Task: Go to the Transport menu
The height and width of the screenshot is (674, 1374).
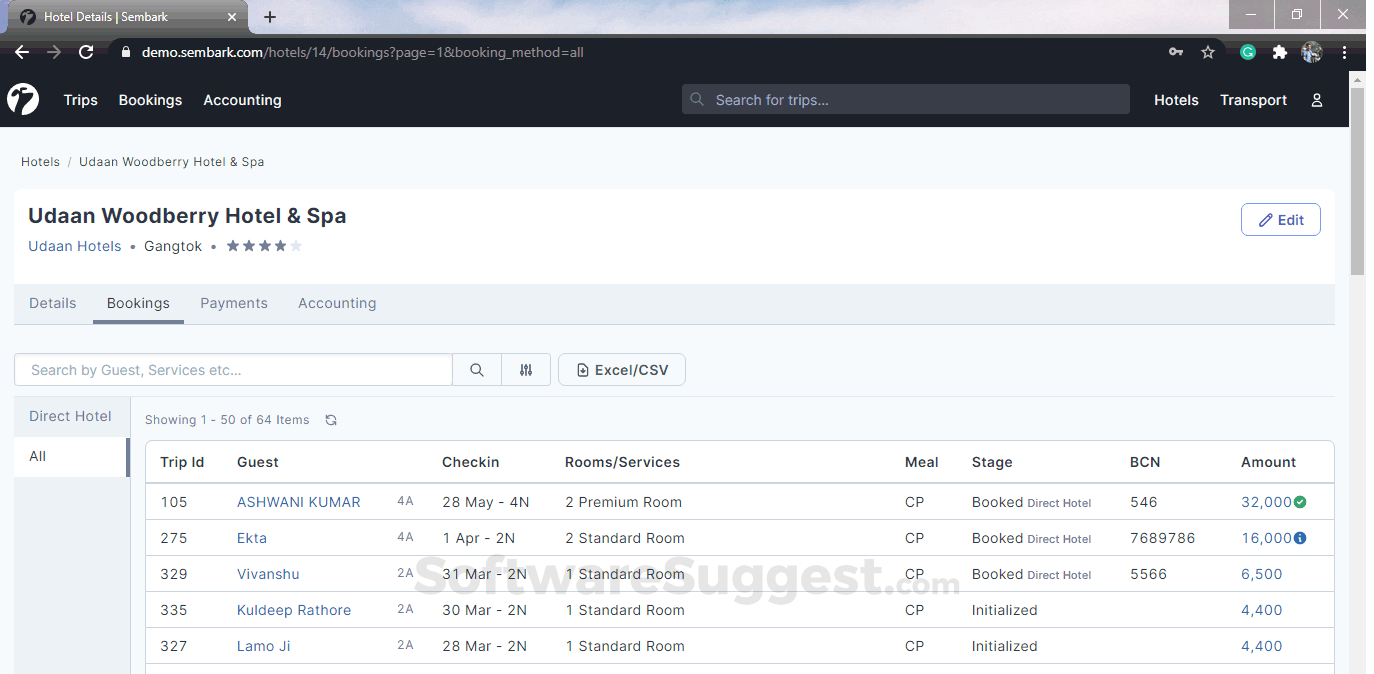Action: [x=1253, y=99]
